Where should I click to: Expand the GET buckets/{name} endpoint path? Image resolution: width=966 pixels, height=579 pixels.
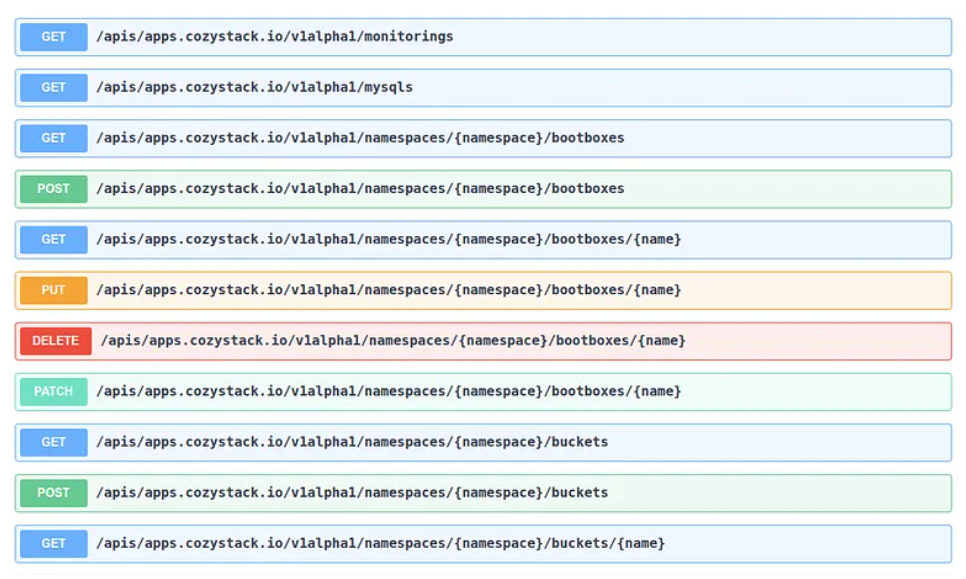380,544
